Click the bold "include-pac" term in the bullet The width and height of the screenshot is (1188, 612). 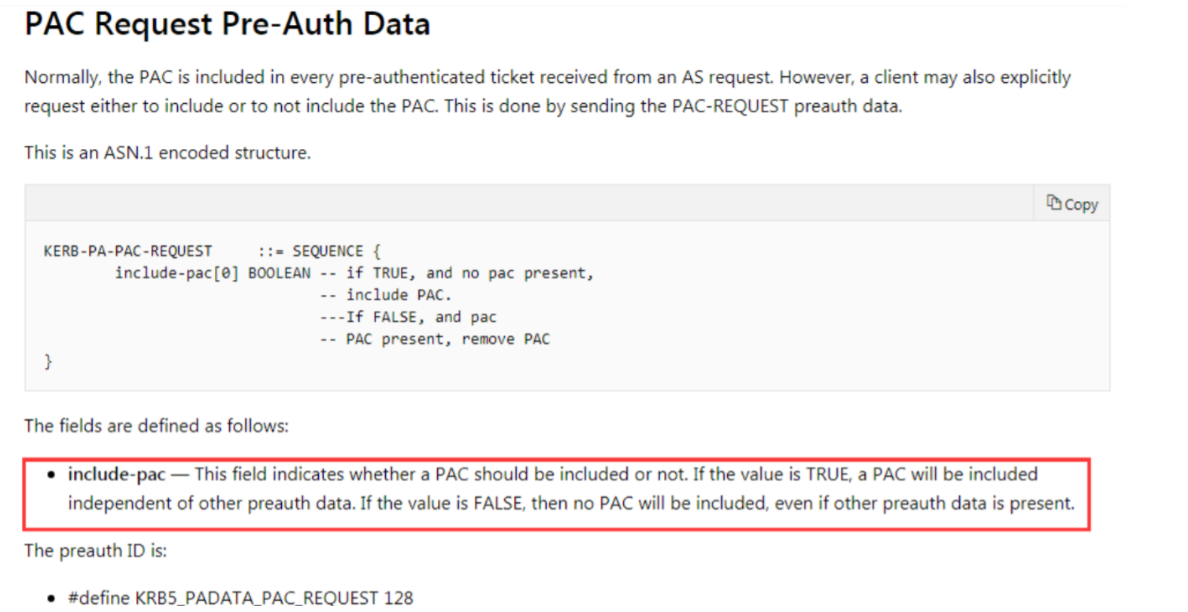tap(116, 474)
